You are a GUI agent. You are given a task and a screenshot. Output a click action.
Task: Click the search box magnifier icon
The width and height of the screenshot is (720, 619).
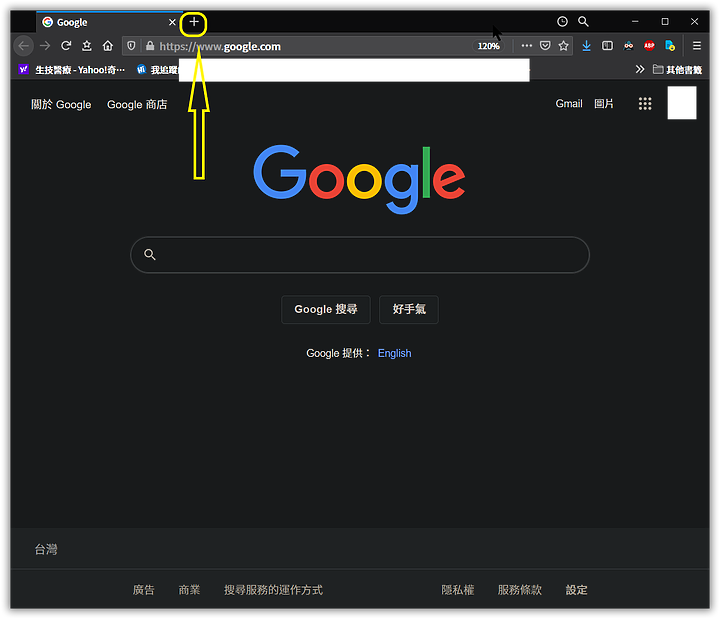pyautogui.click(x=150, y=254)
